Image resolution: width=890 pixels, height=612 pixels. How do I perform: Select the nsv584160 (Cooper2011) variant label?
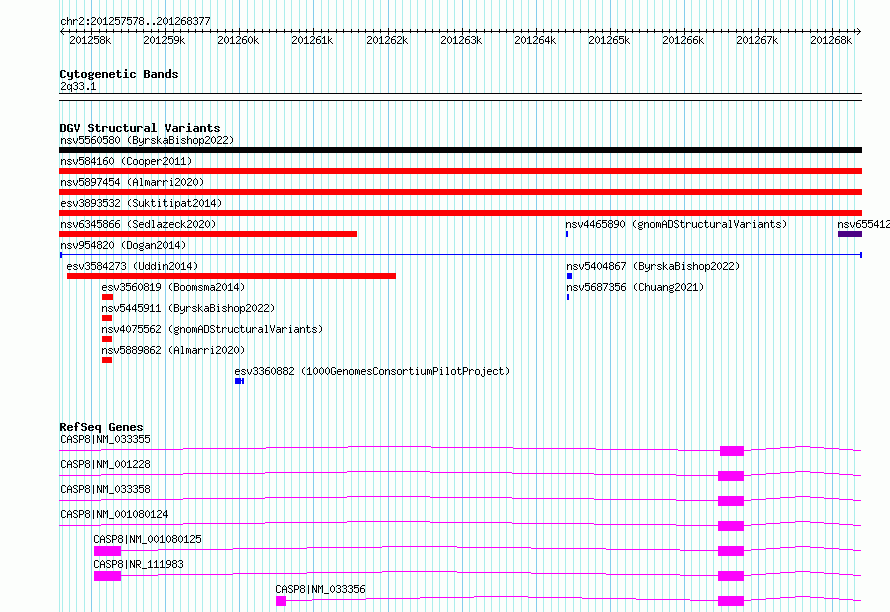tap(126, 161)
